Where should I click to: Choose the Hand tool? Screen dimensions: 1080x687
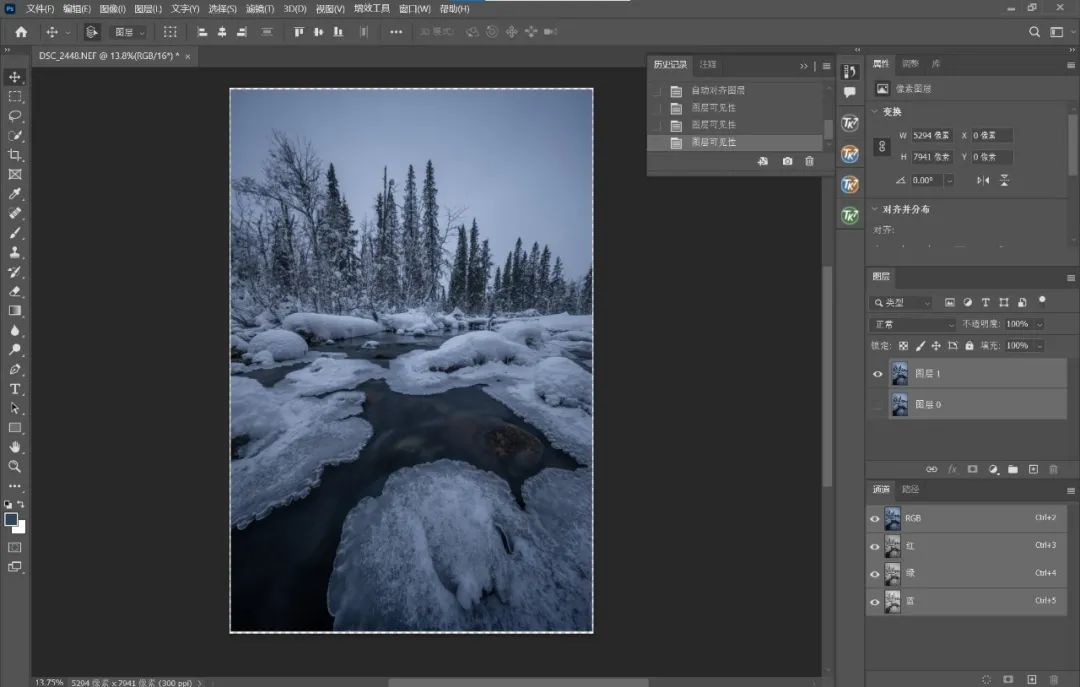coord(15,447)
